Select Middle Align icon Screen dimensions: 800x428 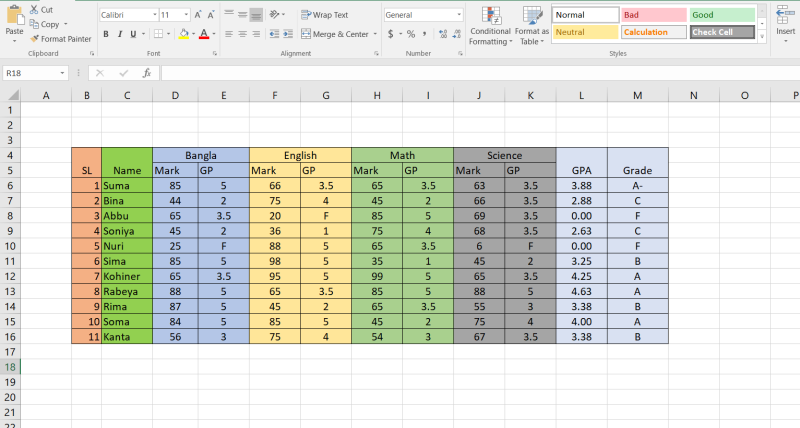242,15
